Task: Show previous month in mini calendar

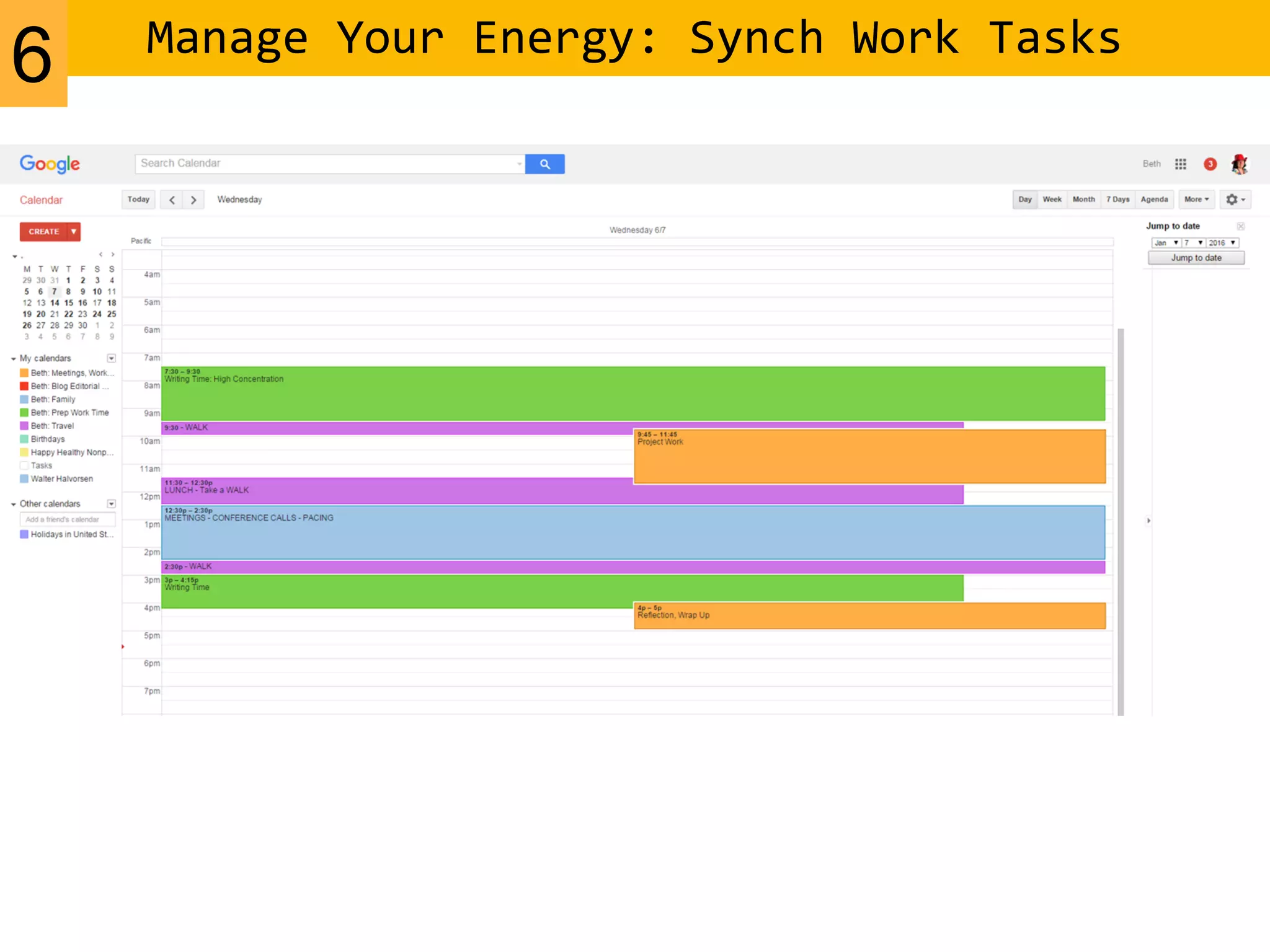Action: pyautogui.click(x=100, y=255)
